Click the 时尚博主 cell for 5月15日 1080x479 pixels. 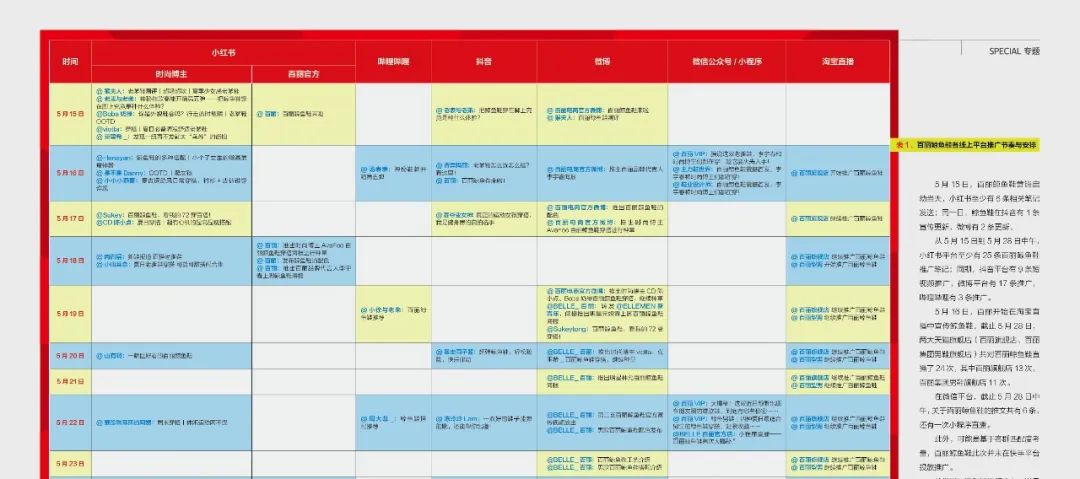172,114
